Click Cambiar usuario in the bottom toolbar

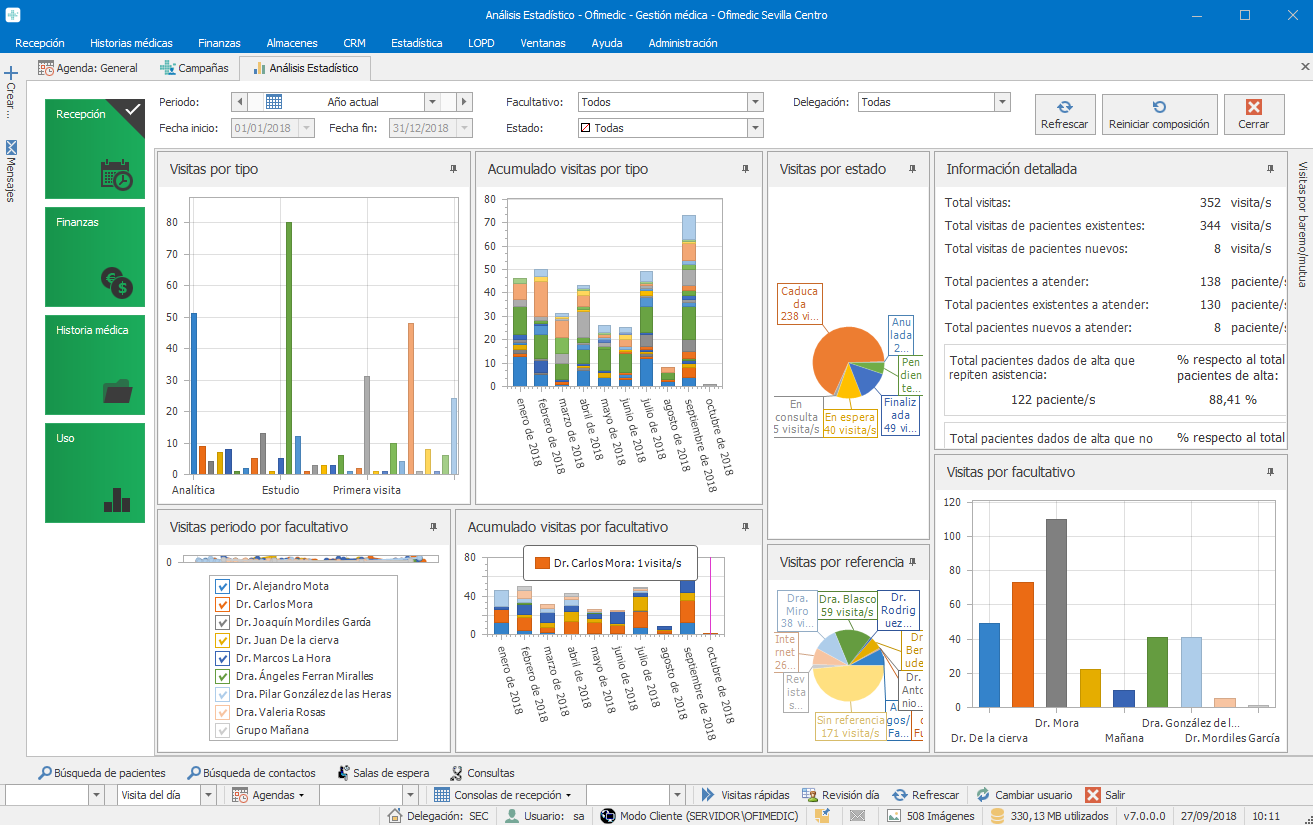(x=1023, y=795)
